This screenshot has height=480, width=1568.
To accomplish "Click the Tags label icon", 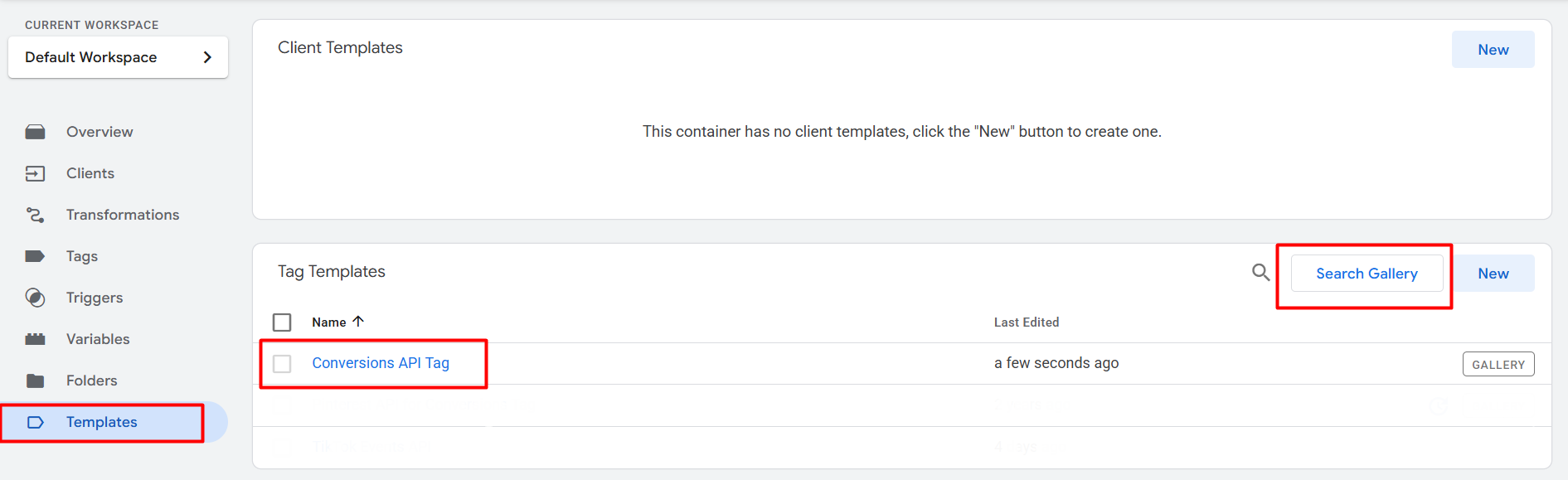I will coord(35,256).
